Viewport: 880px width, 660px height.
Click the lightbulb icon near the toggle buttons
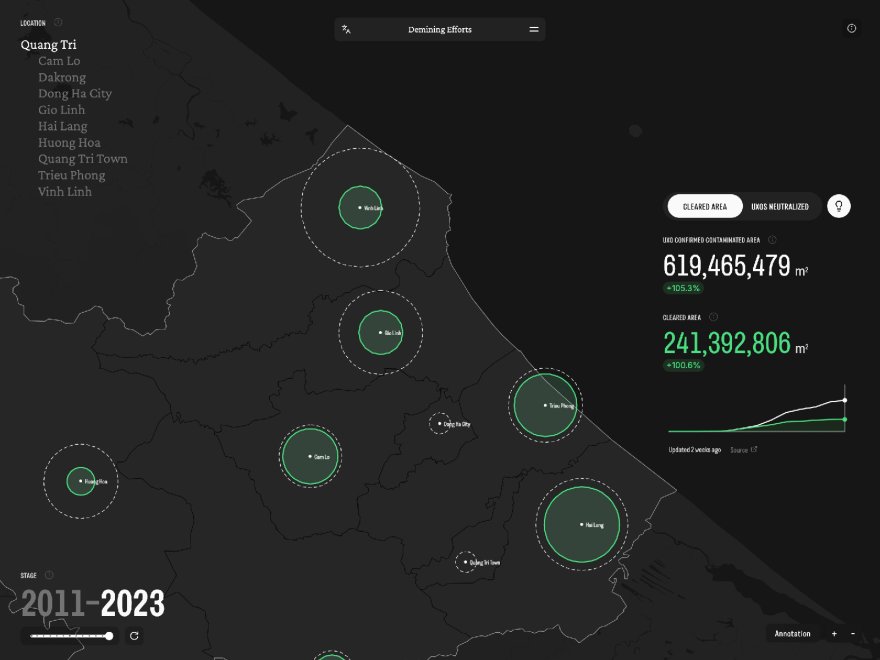tap(839, 206)
